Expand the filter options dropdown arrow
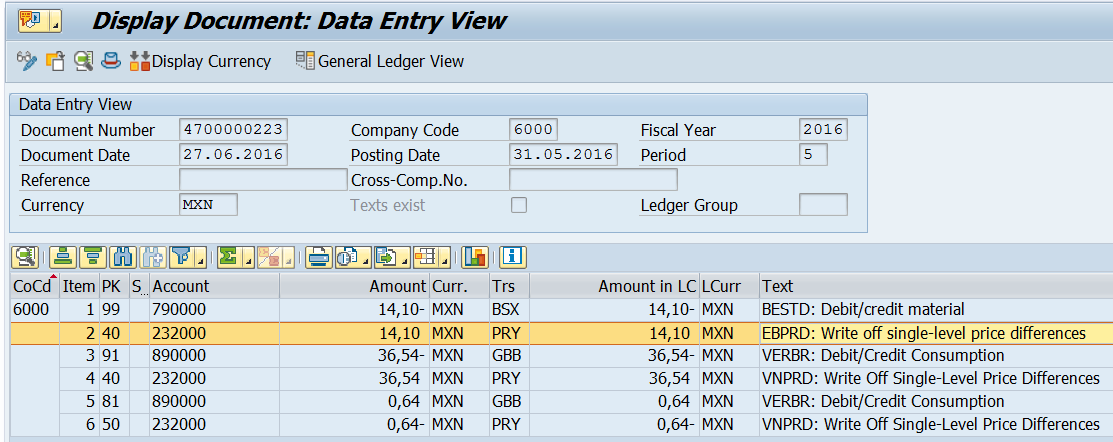This screenshot has width=1113, height=442. (x=200, y=256)
